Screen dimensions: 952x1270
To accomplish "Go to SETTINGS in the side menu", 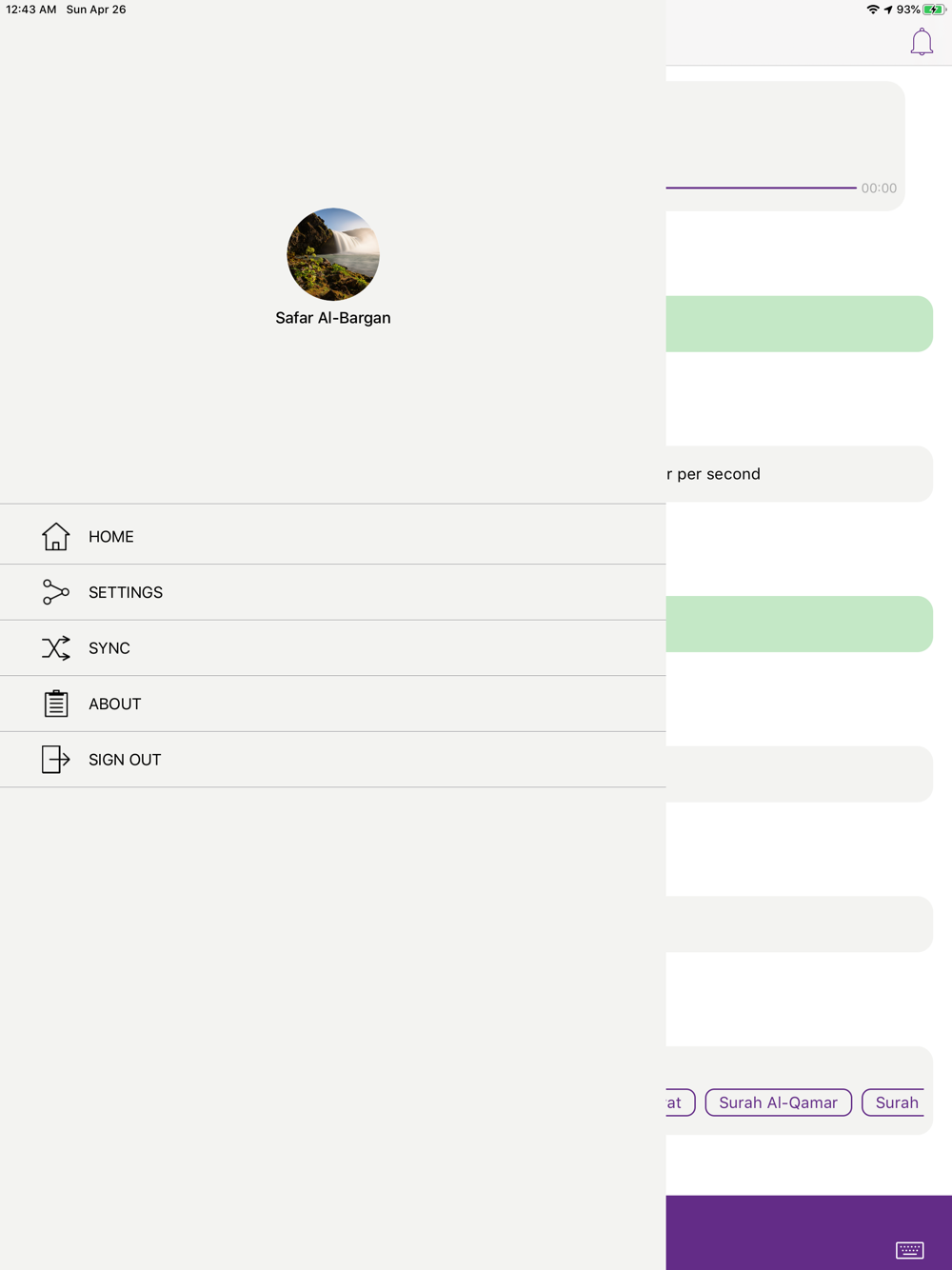I will [x=333, y=592].
